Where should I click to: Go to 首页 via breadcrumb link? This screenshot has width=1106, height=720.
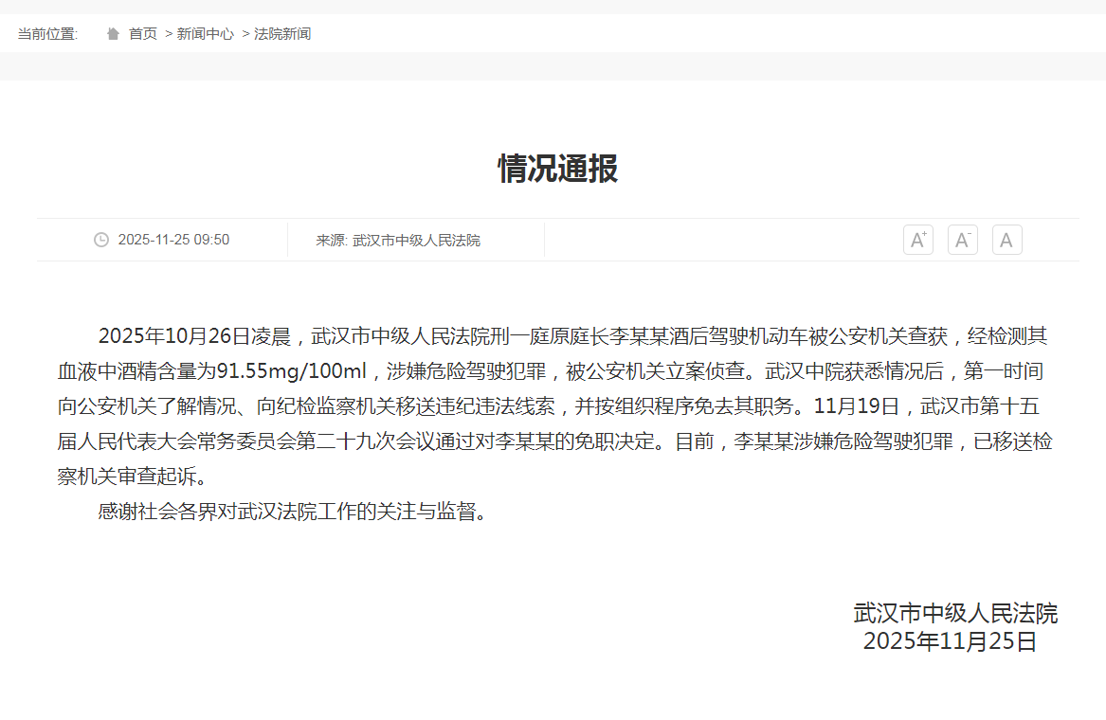[x=143, y=34]
